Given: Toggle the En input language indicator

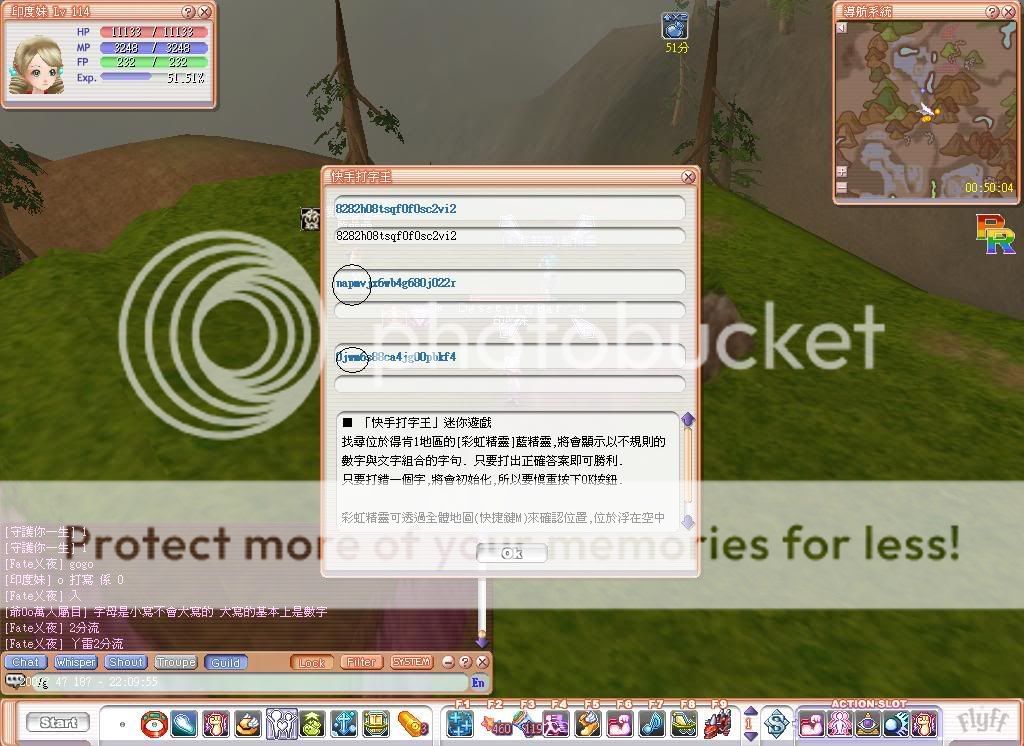Looking at the screenshot, I should [478, 683].
